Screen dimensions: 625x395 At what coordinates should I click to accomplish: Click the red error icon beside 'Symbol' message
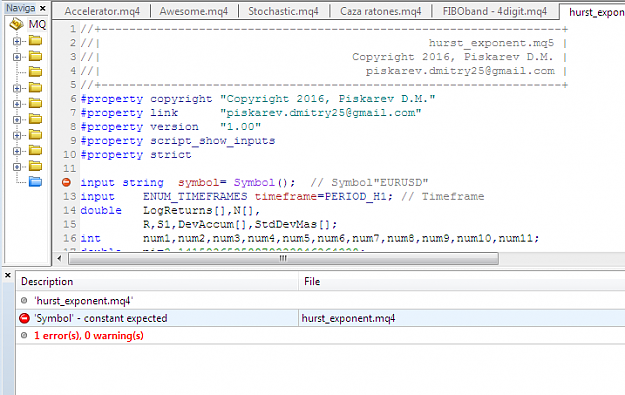coord(24,318)
